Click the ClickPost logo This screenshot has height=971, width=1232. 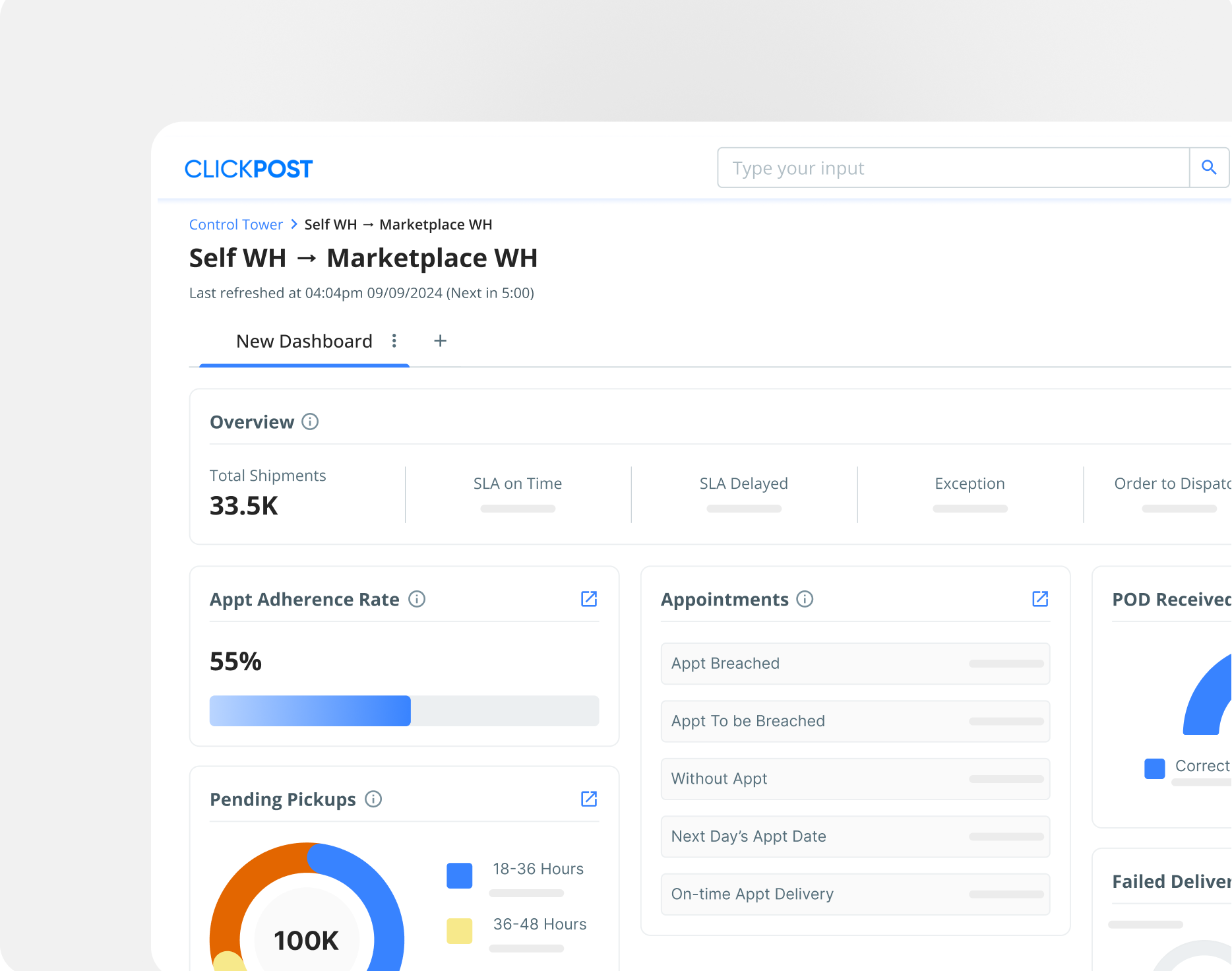pos(249,169)
